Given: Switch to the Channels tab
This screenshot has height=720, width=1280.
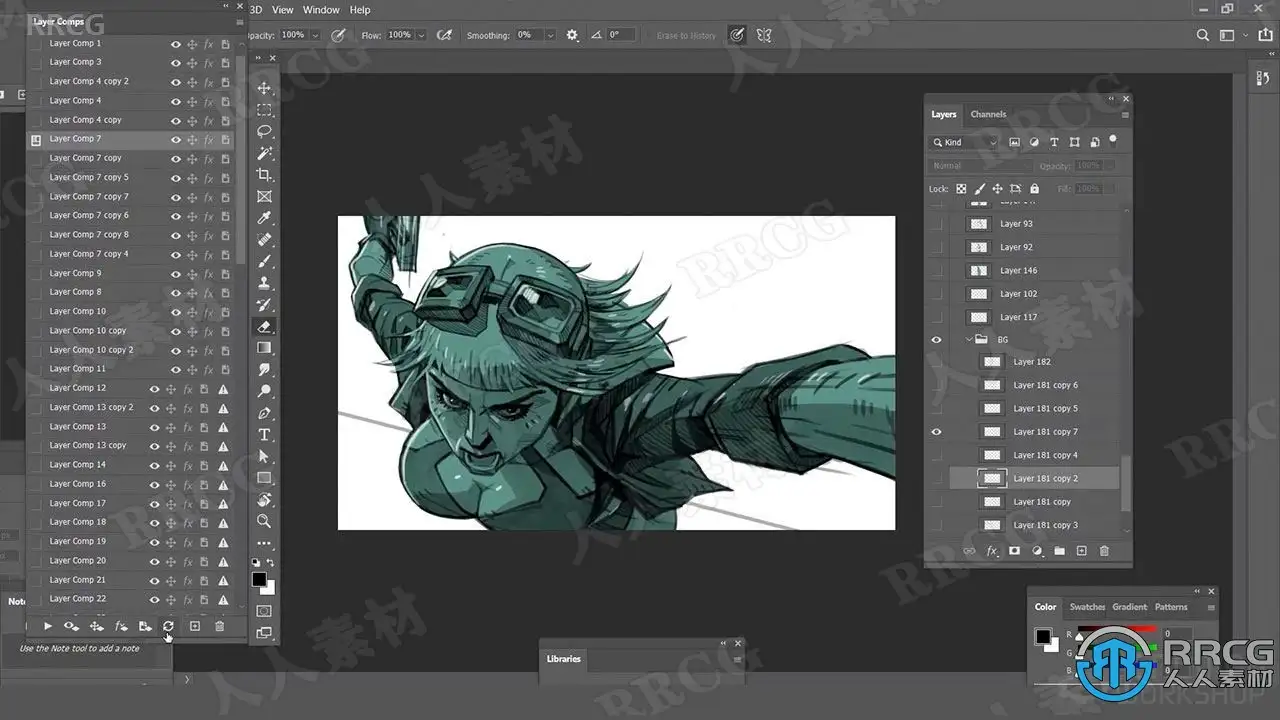Looking at the screenshot, I should 988,114.
